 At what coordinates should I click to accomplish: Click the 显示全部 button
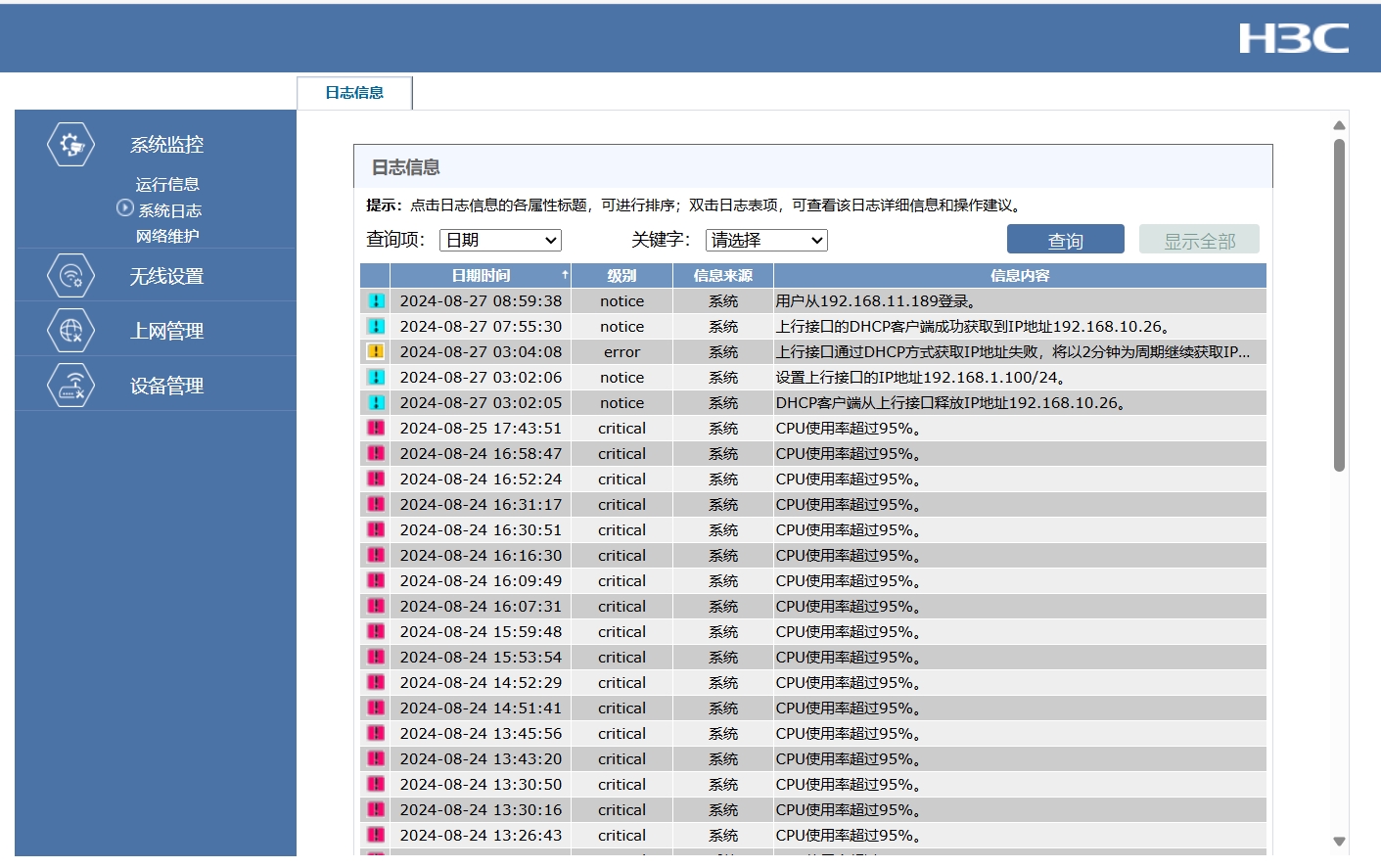(x=1199, y=240)
